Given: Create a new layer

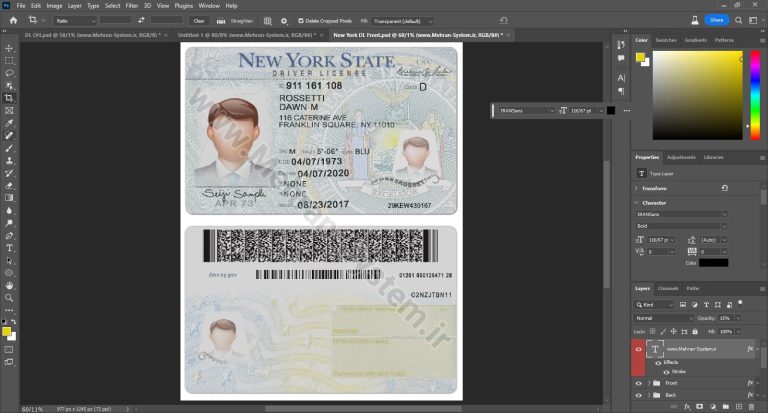Looking at the screenshot, I should click(x=739, y=407).
